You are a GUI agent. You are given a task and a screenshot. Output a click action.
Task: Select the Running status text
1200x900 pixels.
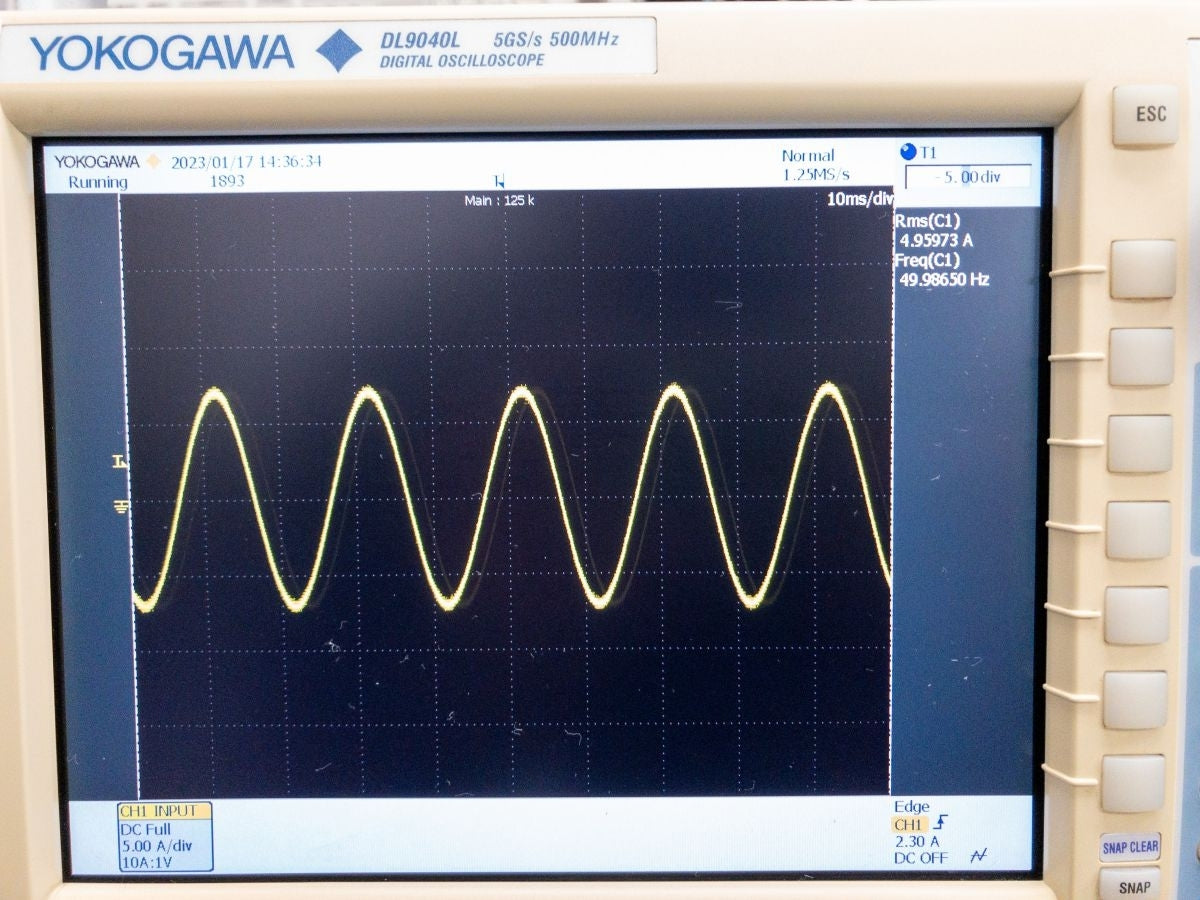point(98,182)
